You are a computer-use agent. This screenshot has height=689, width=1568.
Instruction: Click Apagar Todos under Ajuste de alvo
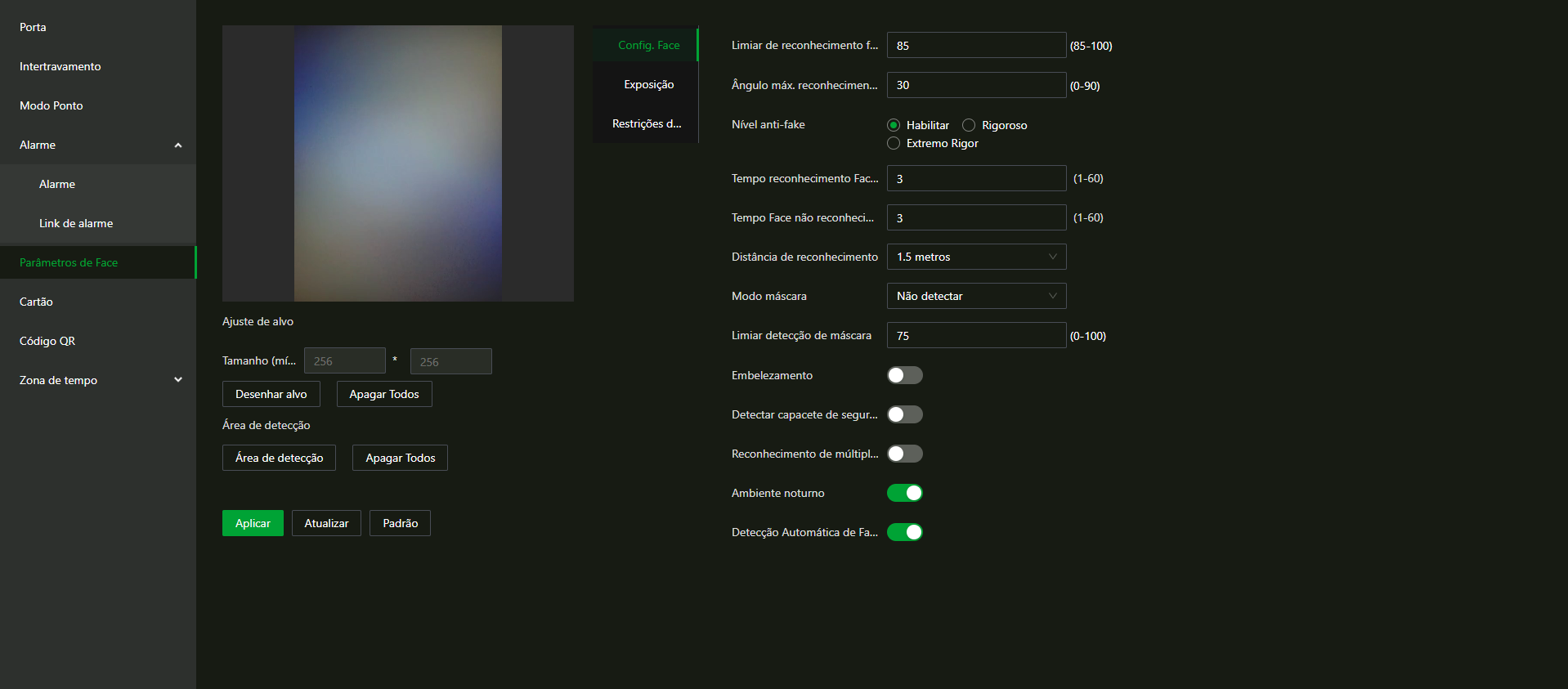click(384, 394)
